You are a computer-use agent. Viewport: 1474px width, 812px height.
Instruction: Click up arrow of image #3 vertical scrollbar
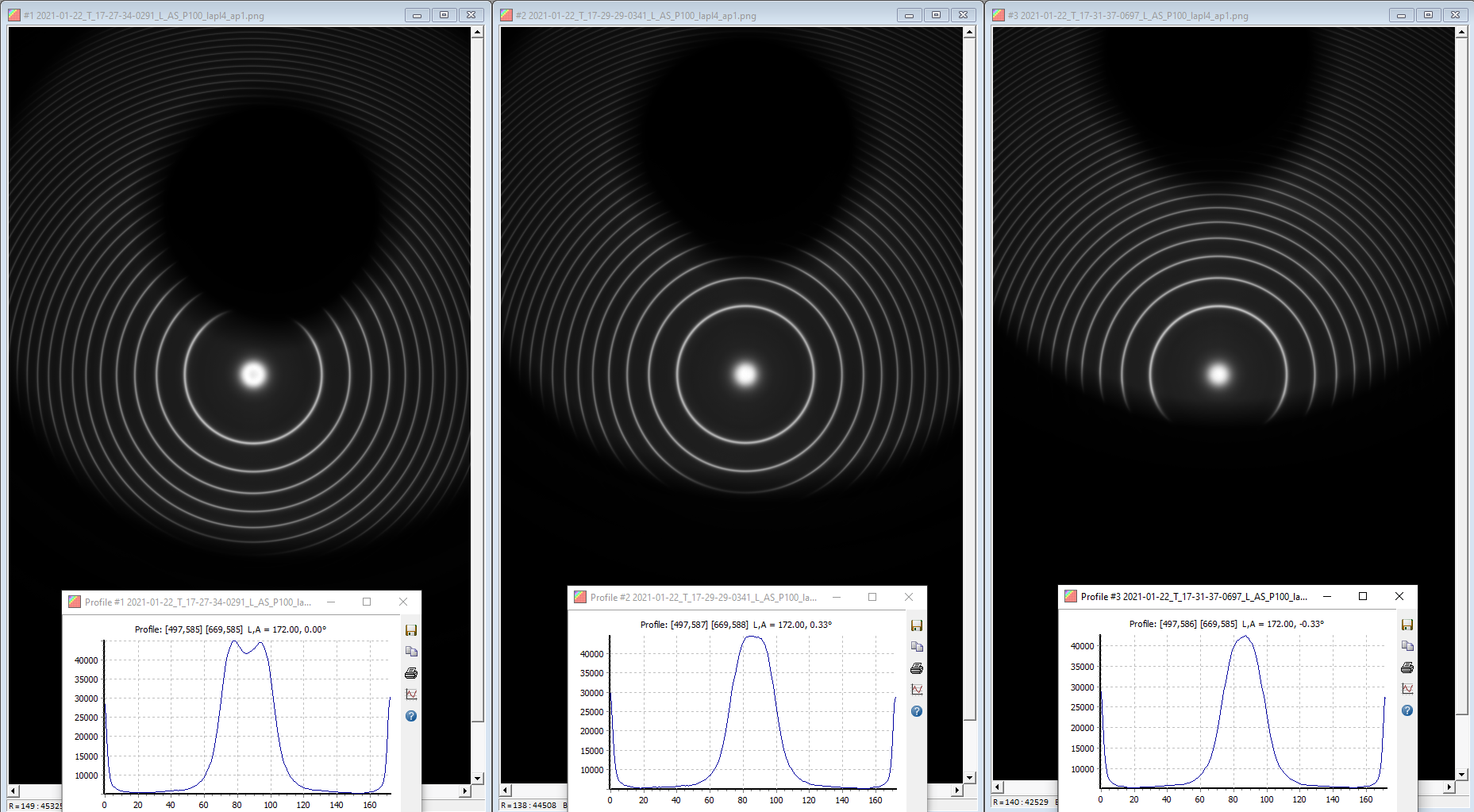click(1461, 33)
